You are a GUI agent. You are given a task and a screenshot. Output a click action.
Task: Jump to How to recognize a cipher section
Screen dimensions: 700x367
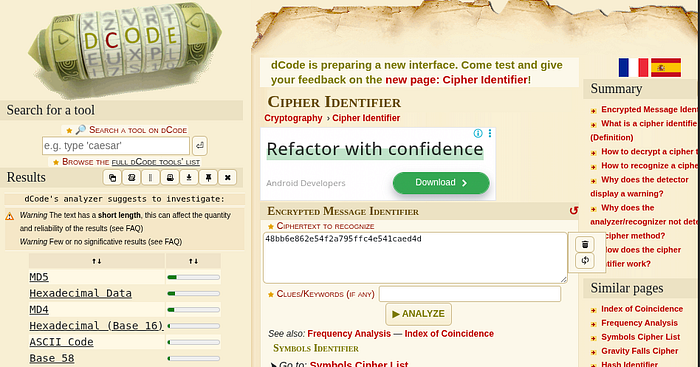coord(650,166)
